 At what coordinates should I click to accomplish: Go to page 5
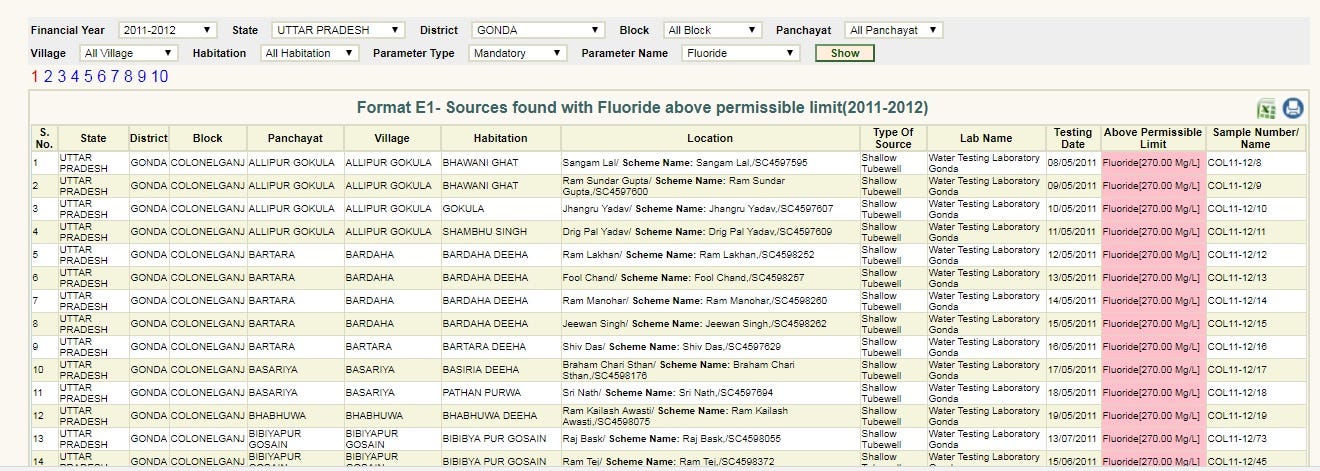coord(88,76)
